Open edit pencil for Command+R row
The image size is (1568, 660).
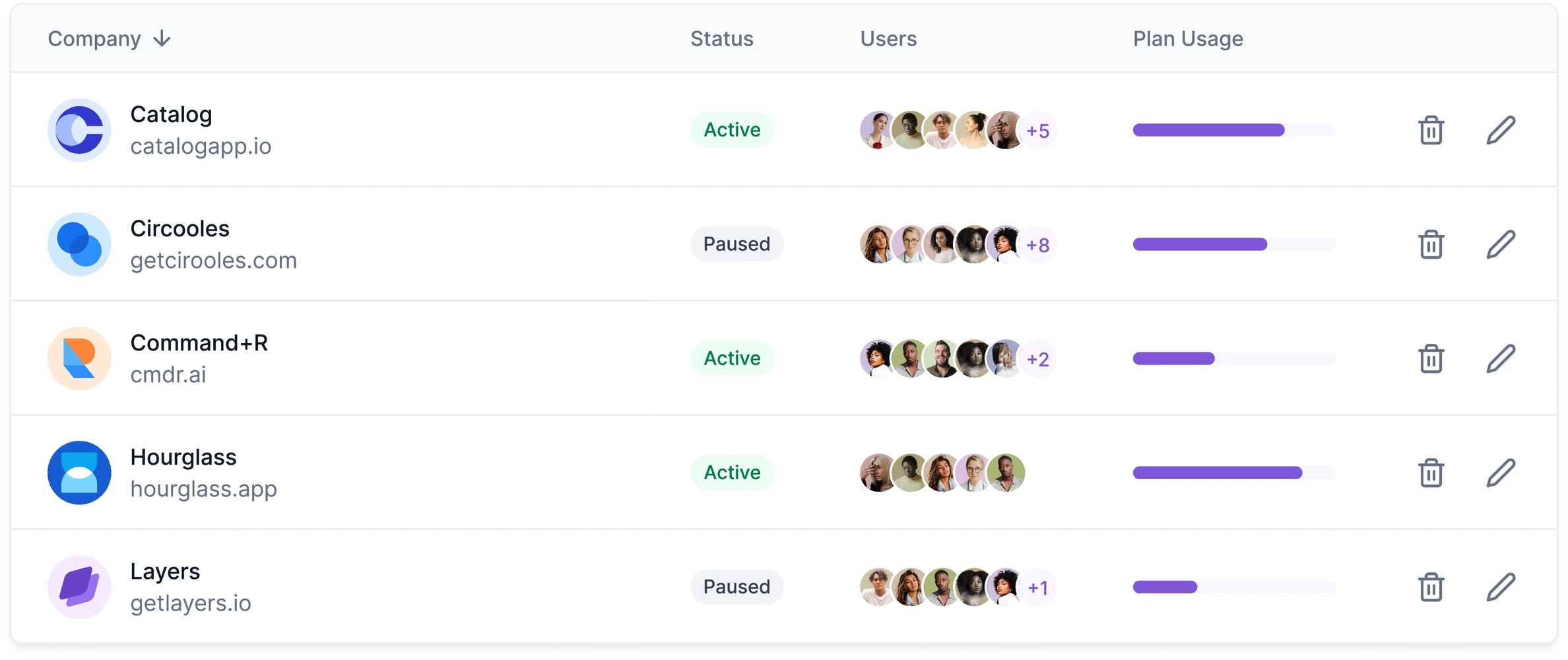(x=1501, y=358)
